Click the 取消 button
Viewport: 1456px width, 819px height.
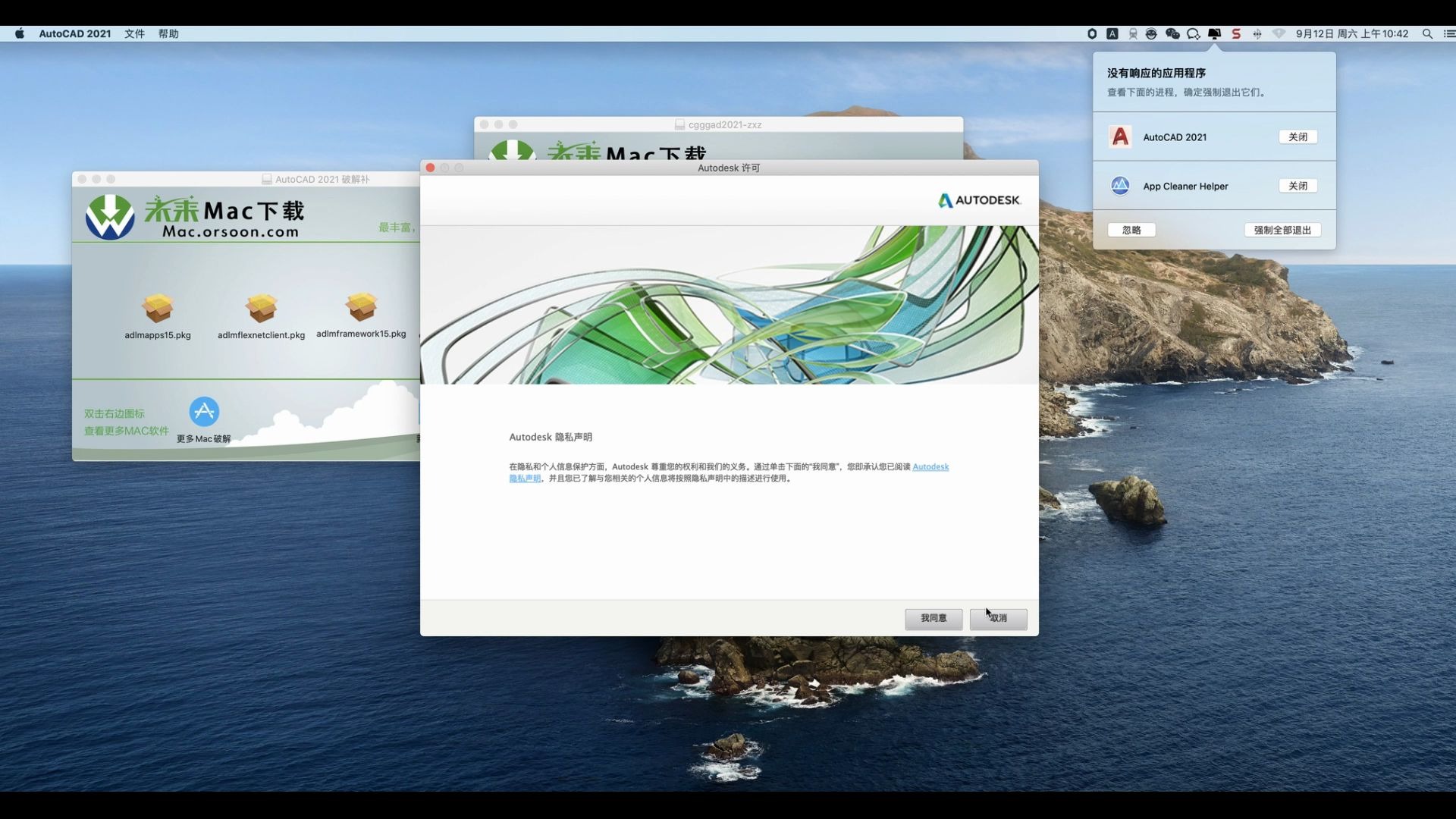[998, 619]
